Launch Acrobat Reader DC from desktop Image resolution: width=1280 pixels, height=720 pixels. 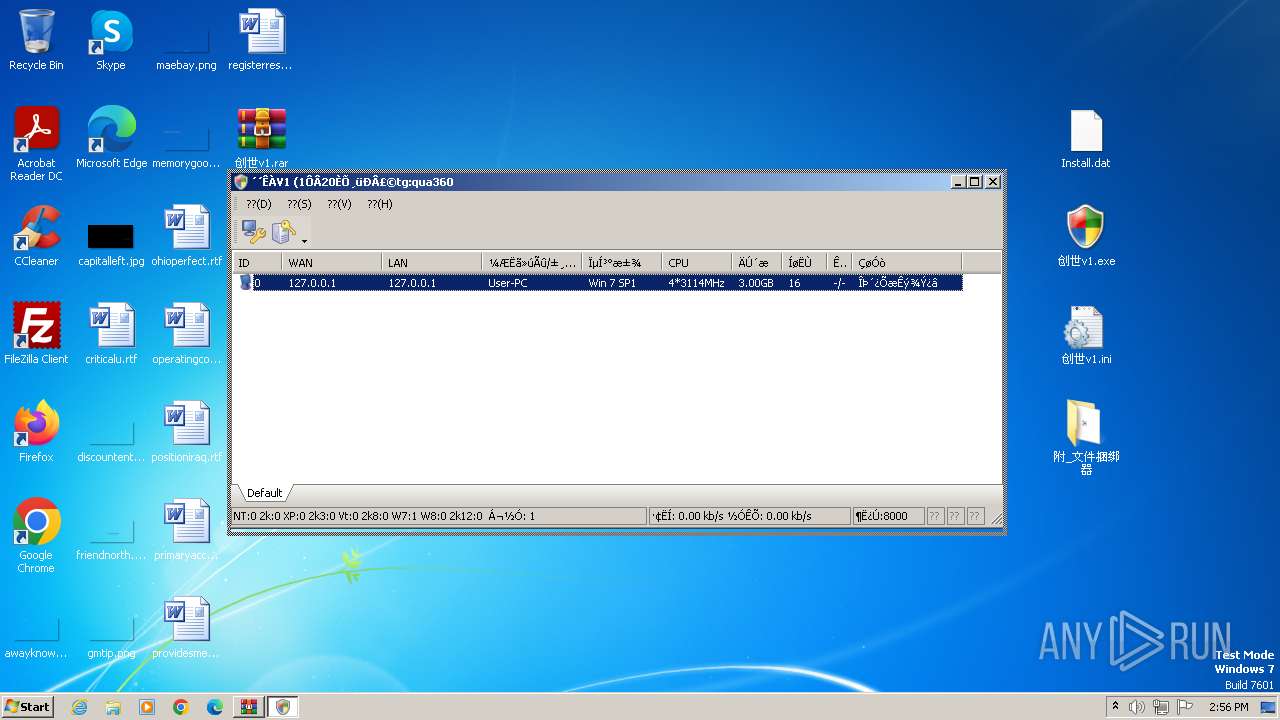[x=36, y=144]
